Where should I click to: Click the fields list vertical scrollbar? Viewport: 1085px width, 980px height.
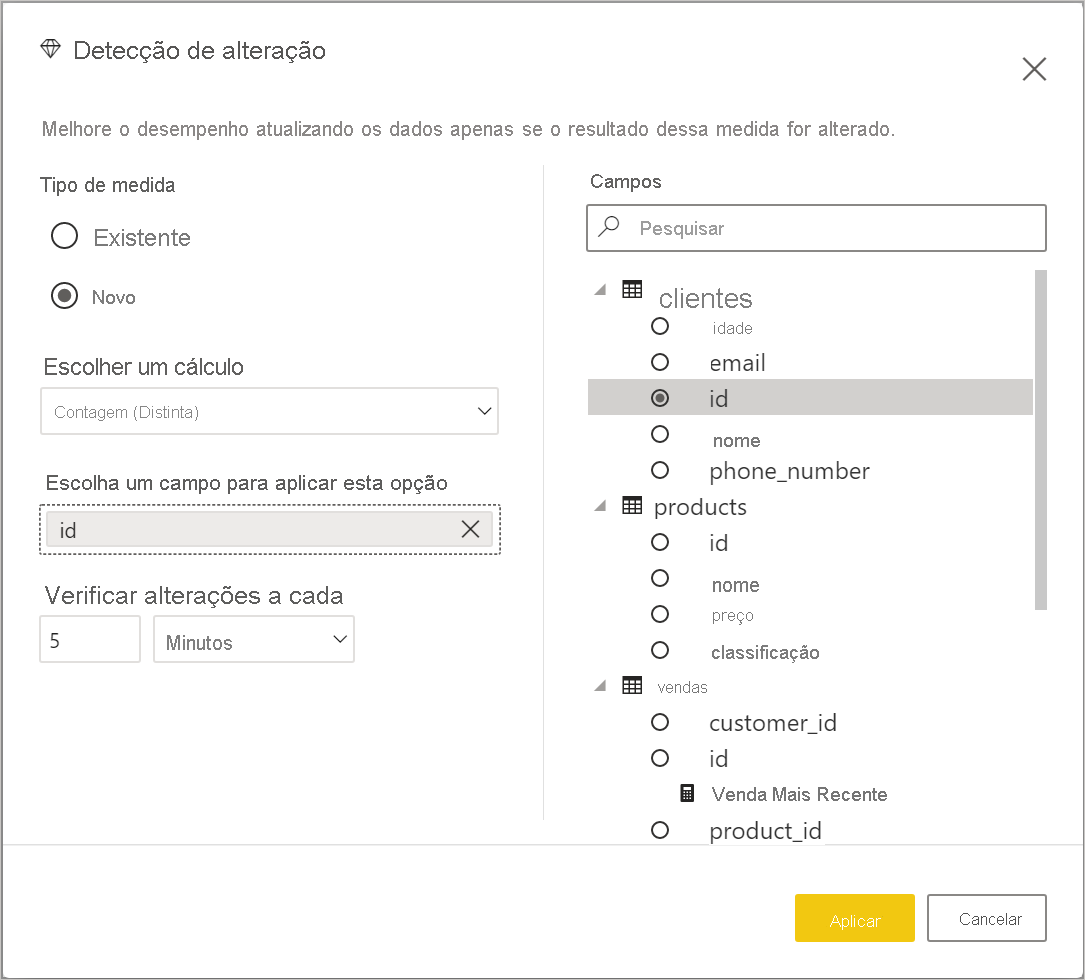click(x=1040, y=440)
